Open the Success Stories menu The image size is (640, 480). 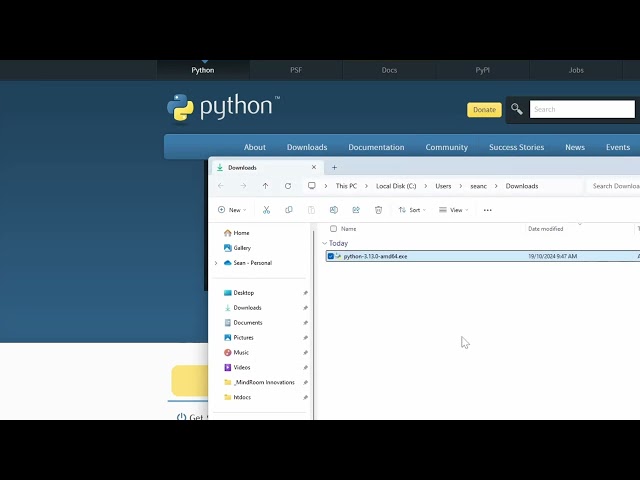tap(516, 147)
